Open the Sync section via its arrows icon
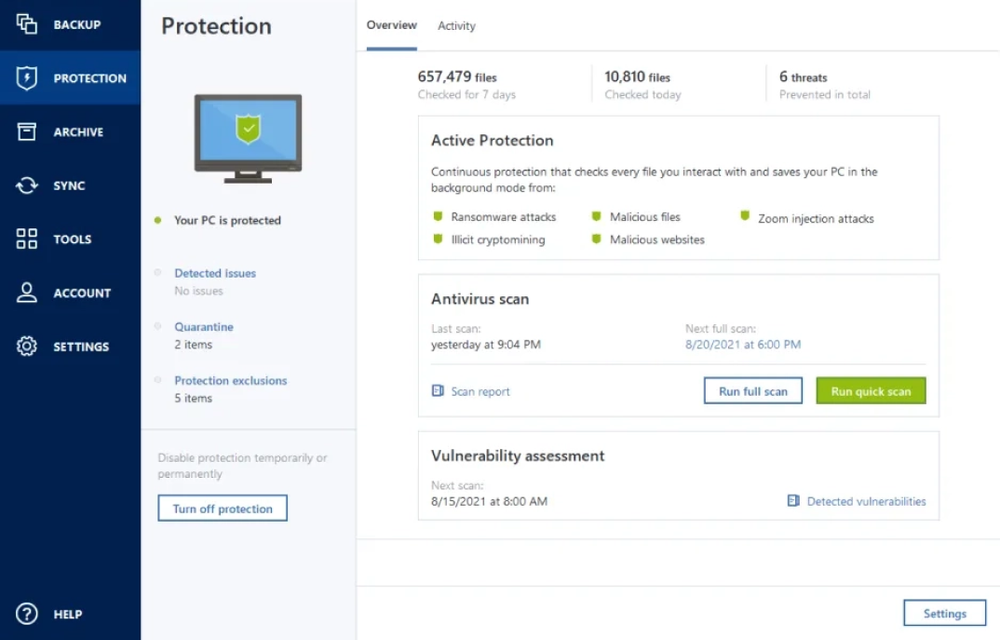Screen dimensions: 1000x640 [x=24, y=185]
